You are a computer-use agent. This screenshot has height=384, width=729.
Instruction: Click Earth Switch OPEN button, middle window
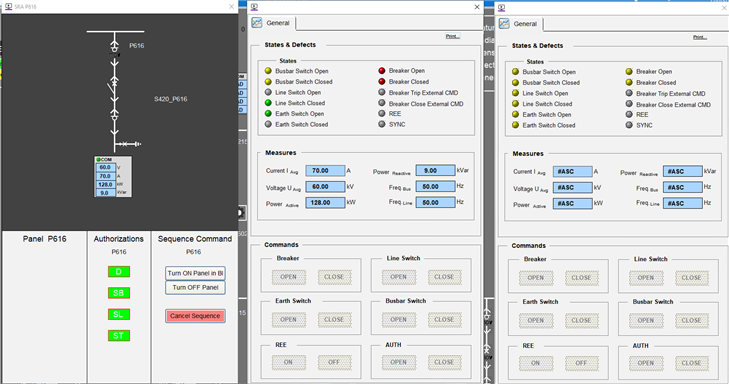(x=288, y=320)
